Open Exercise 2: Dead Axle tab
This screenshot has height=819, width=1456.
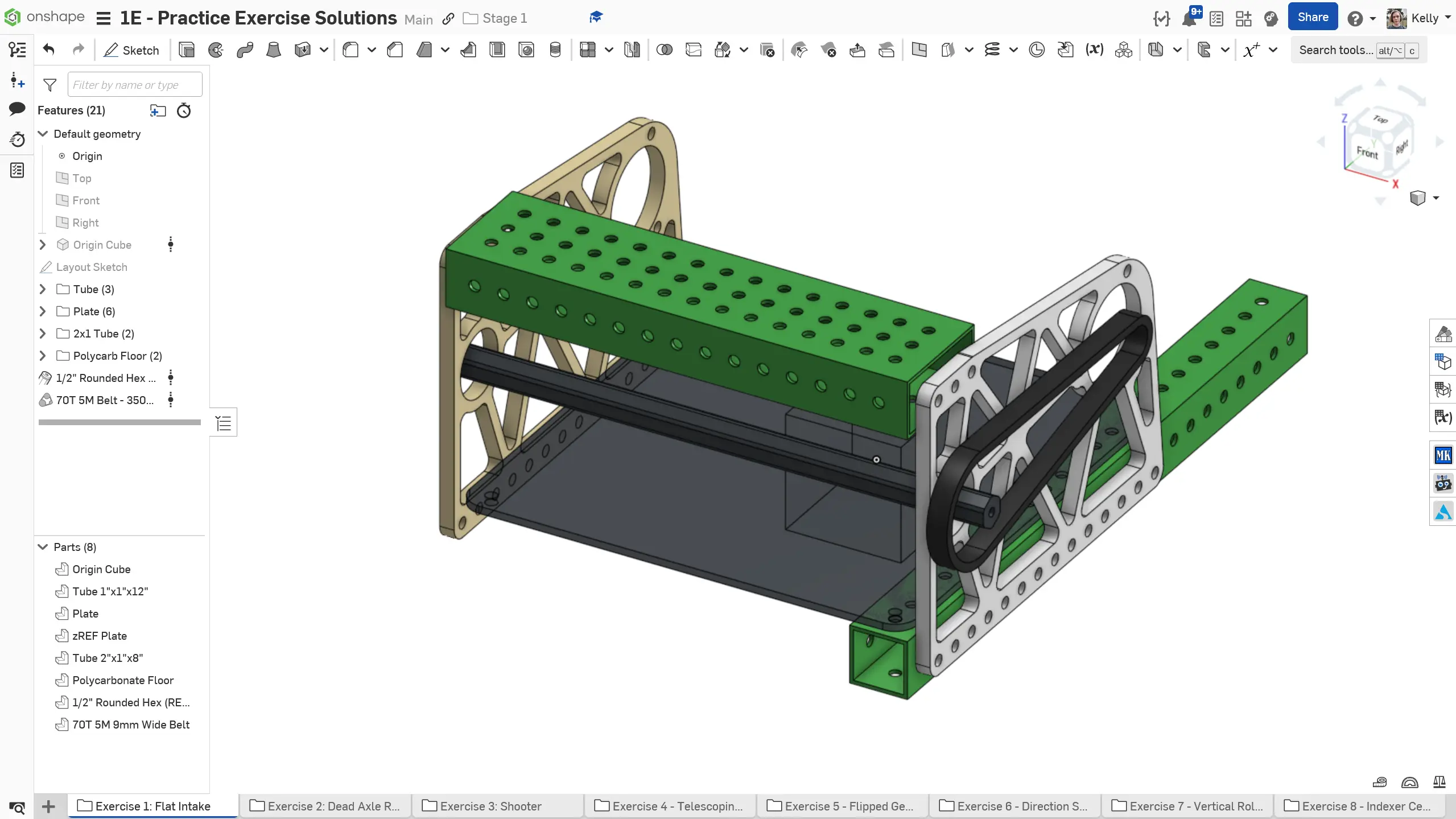pos(333,806)
